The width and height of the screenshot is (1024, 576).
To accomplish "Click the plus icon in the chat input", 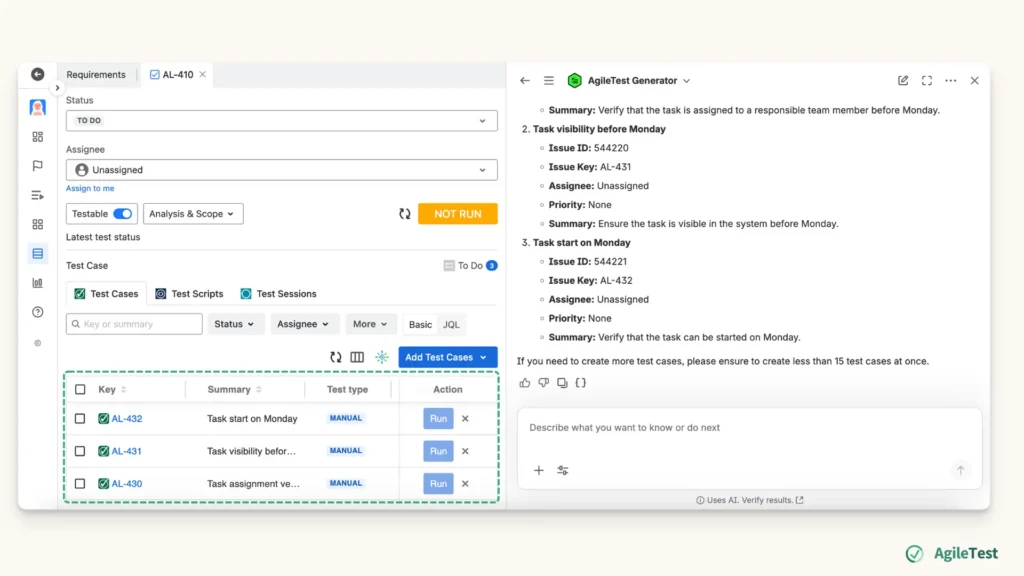I will (539, 469).
